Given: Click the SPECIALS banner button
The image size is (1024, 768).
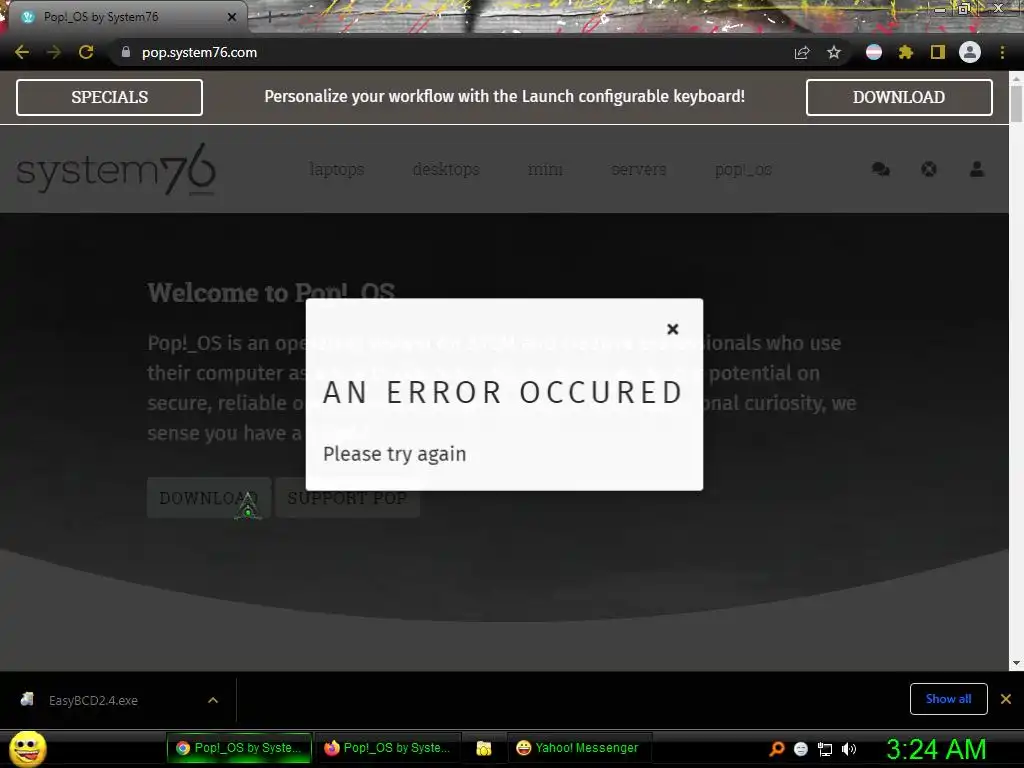Looking at the screenshot, I should point(110,97).
